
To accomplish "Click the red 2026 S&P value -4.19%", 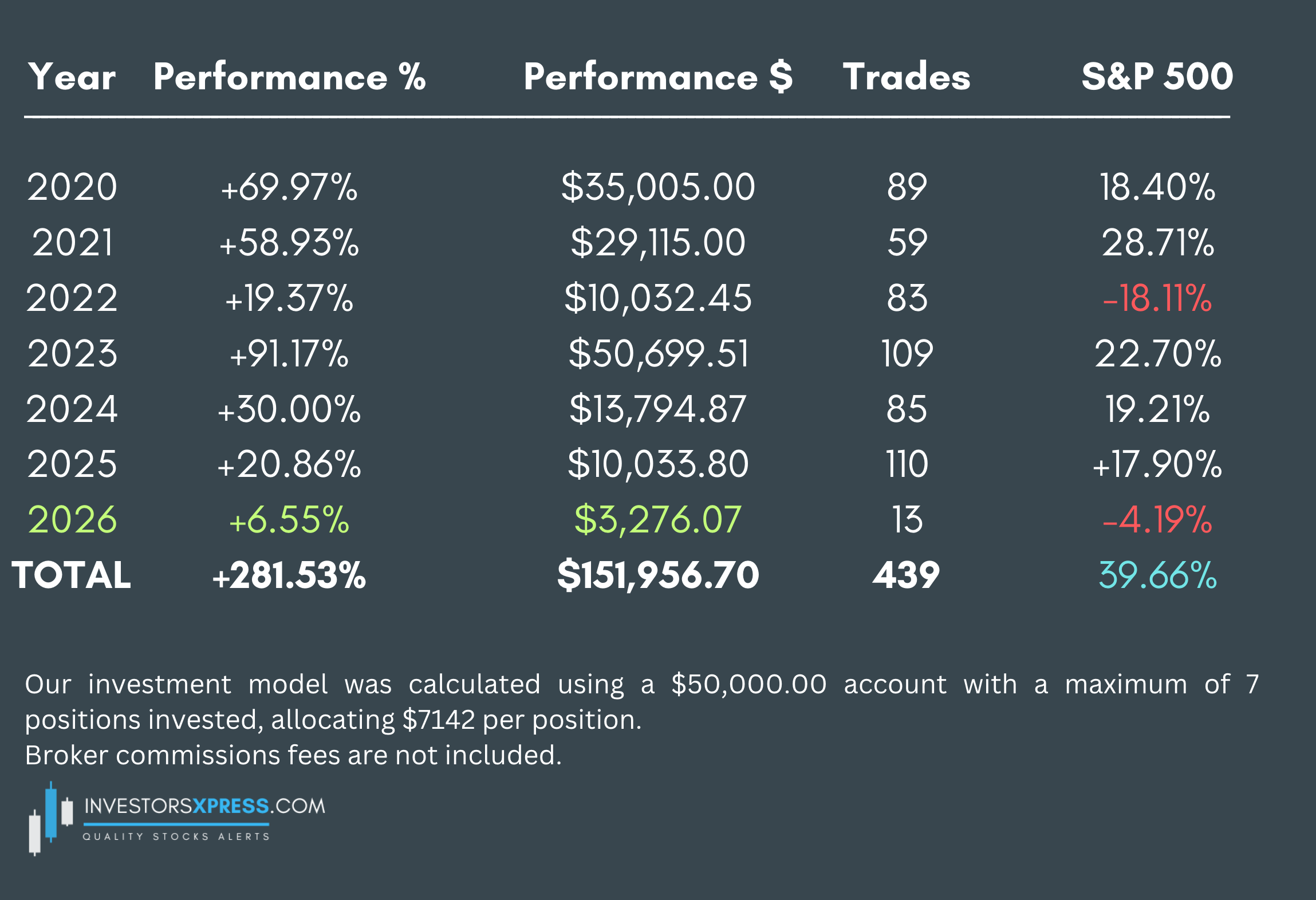I will [x=1157, y=520].
